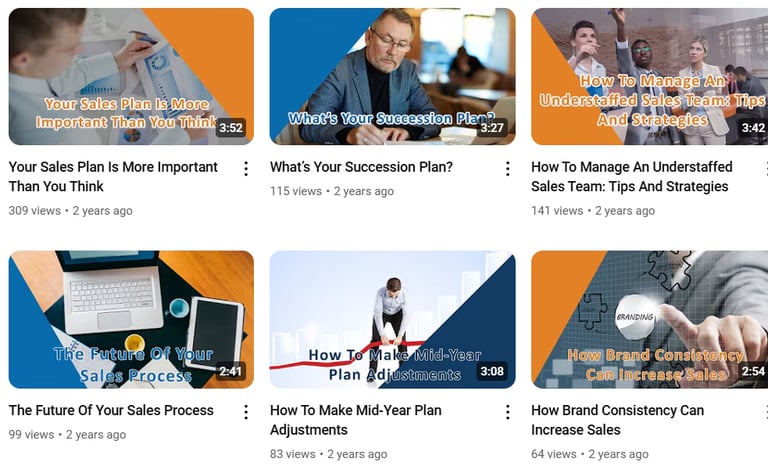The height and width of the screenshot is (467, 768).
Task: Click title How To Make Mid-Year Plan Adjustments
Action: 356,419
